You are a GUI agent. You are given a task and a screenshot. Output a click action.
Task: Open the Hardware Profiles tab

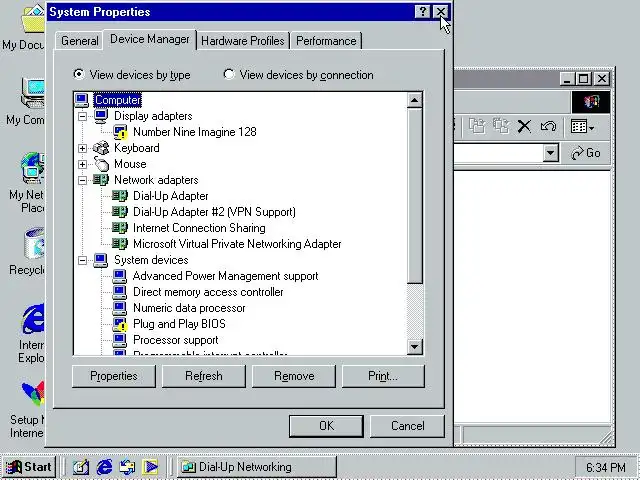tap(242, 41)
